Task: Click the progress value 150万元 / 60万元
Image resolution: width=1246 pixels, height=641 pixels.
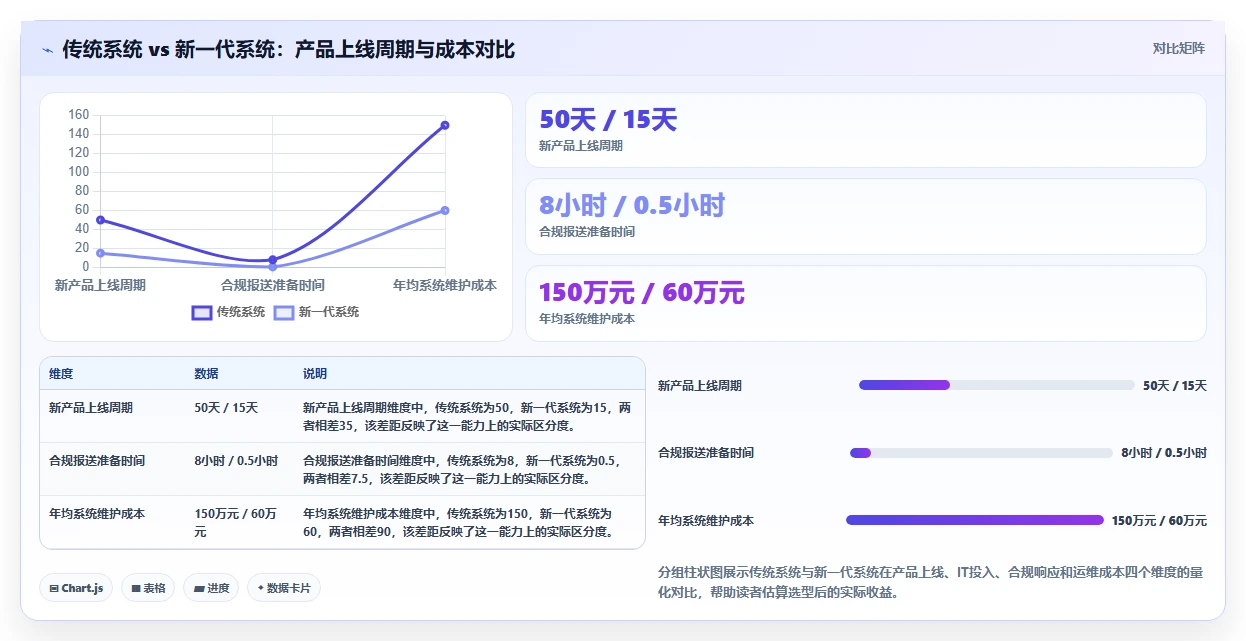Action: (x=1159, y=521)
